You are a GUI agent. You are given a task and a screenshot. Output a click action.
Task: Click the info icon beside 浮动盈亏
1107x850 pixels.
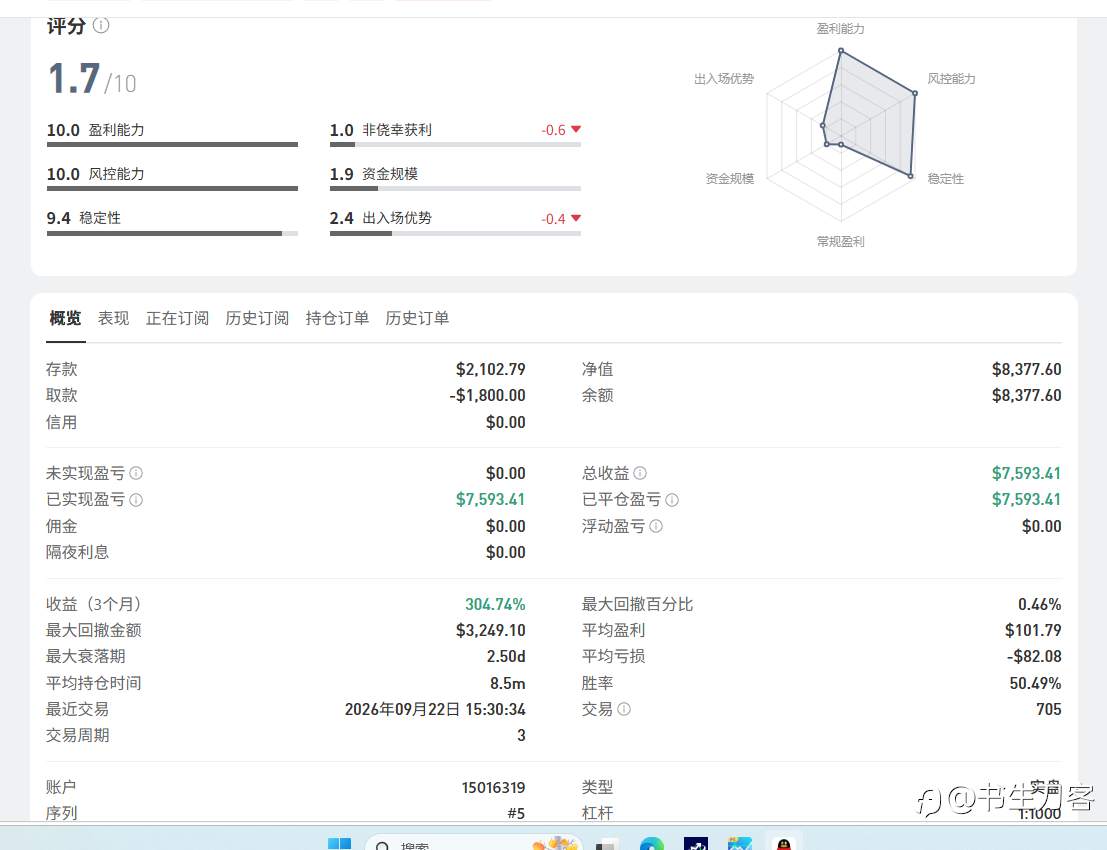click(656, 526)
